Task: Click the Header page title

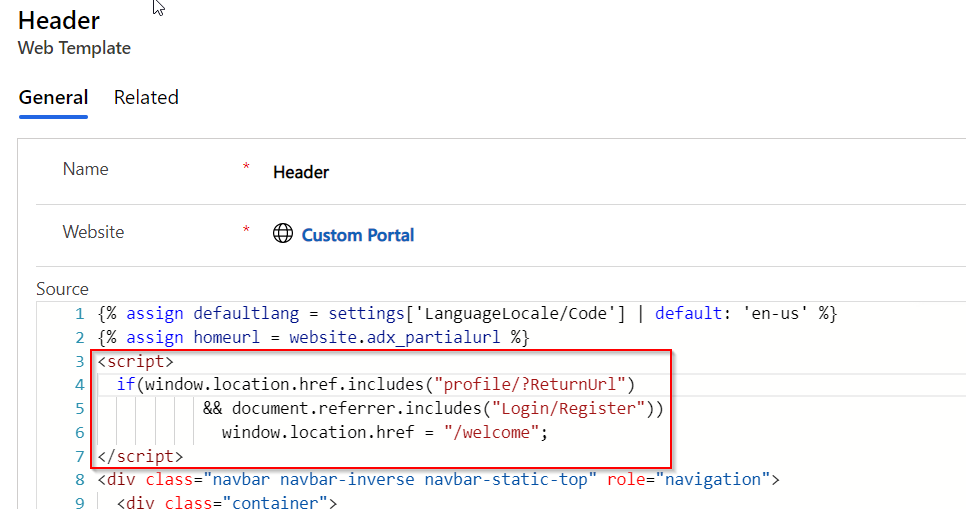Action: [59, 20]
